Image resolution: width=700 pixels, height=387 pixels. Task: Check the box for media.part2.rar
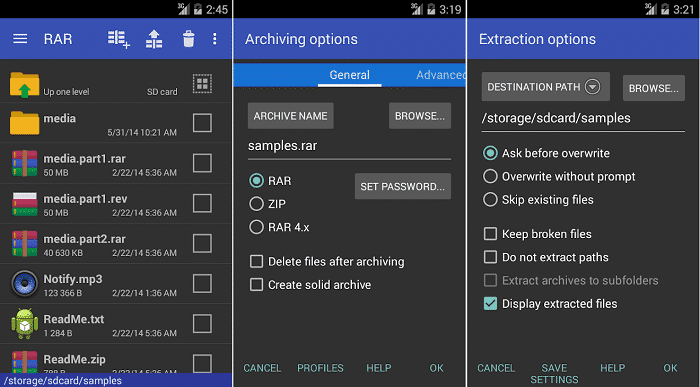202,243
